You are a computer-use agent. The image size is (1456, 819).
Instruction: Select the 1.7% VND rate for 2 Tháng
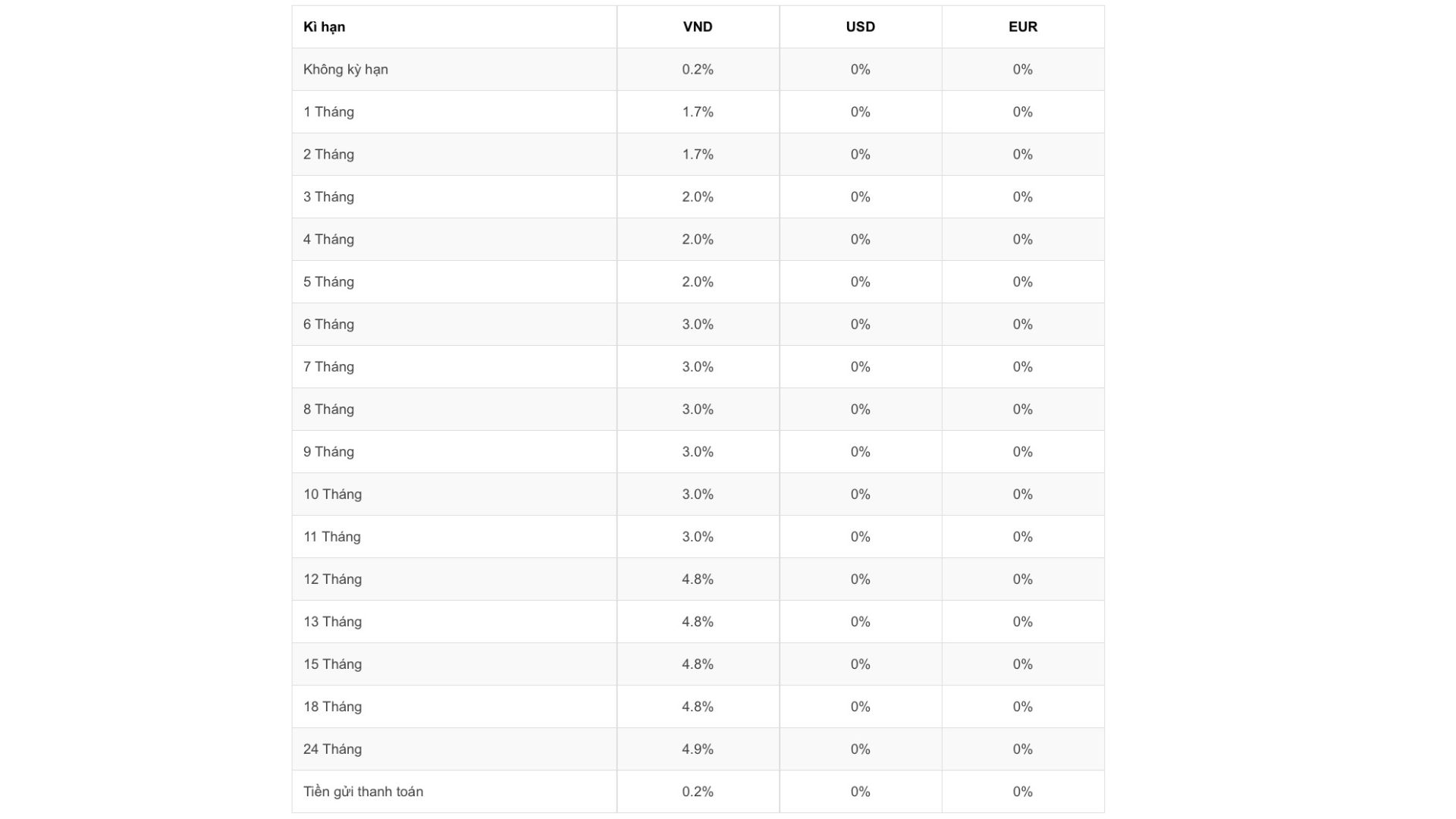[x=698, y=154]
